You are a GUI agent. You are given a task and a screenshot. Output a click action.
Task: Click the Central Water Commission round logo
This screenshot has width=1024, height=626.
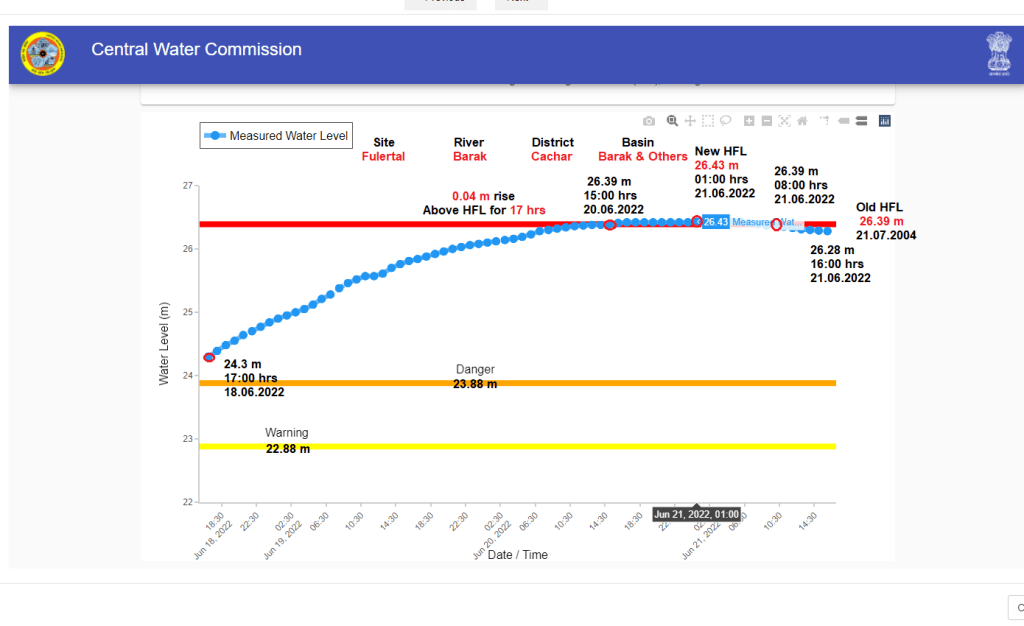(42, 54)
